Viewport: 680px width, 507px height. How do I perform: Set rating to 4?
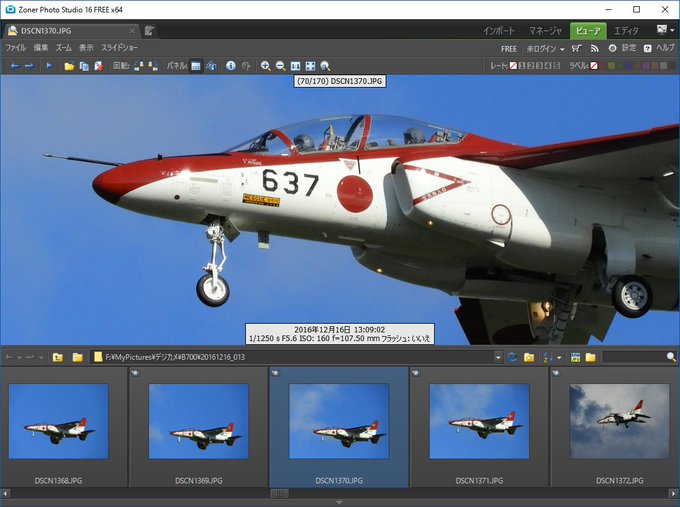[x=548, y=66]
